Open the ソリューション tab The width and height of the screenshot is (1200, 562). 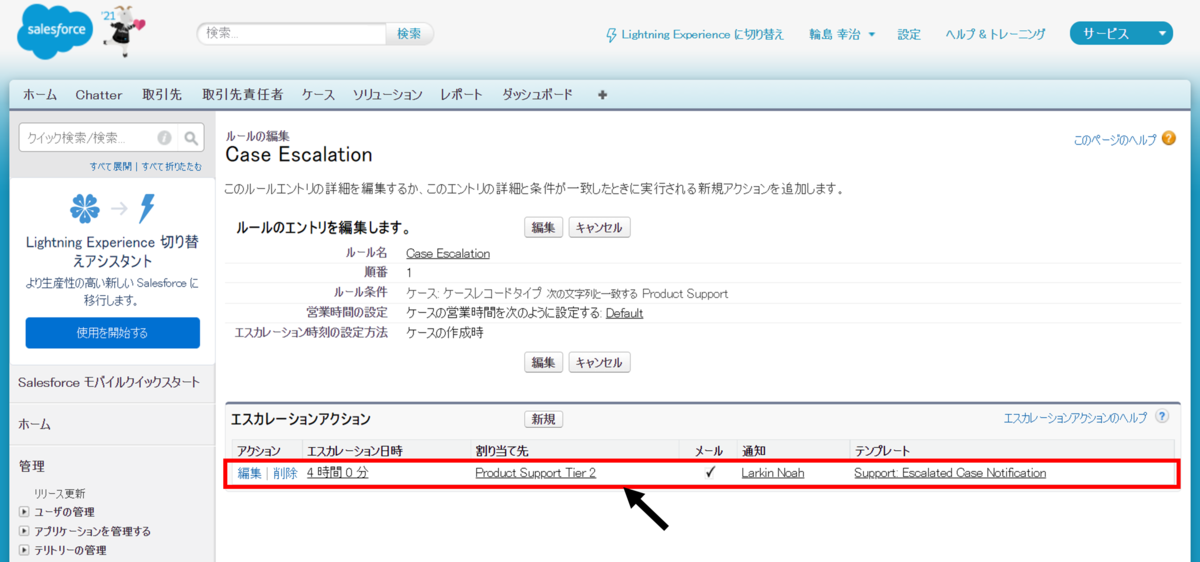pos(388,95)
